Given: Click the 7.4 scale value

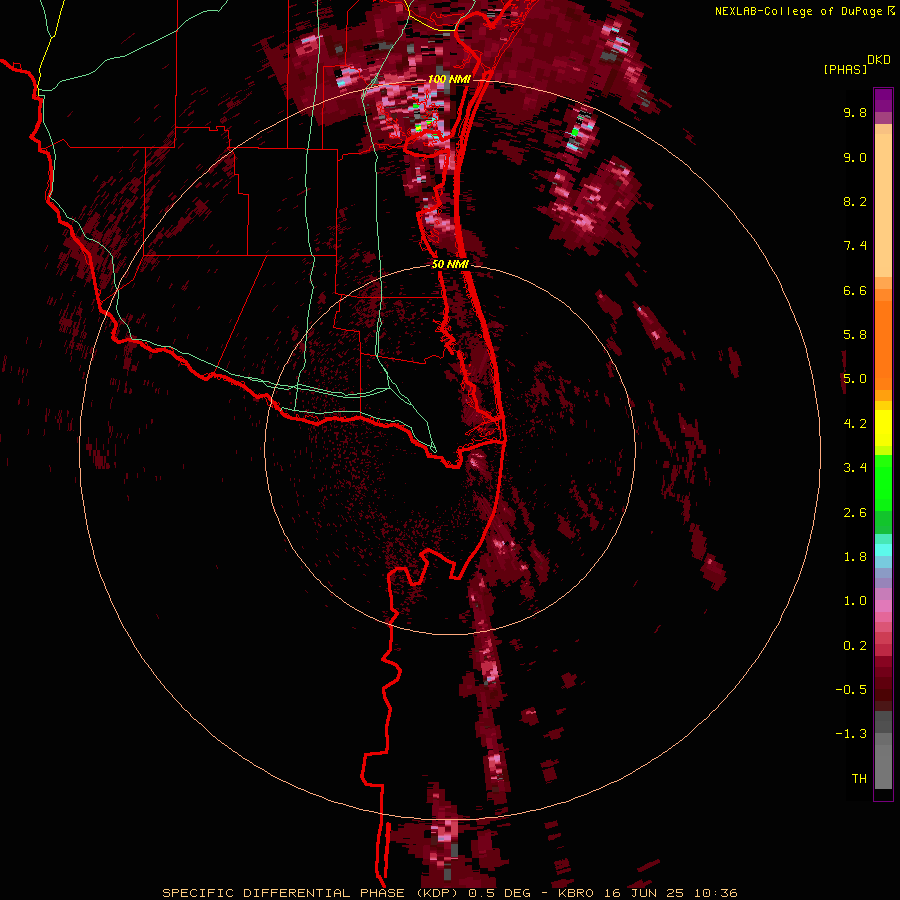Looking at the screenshot, I should point(855,246).
